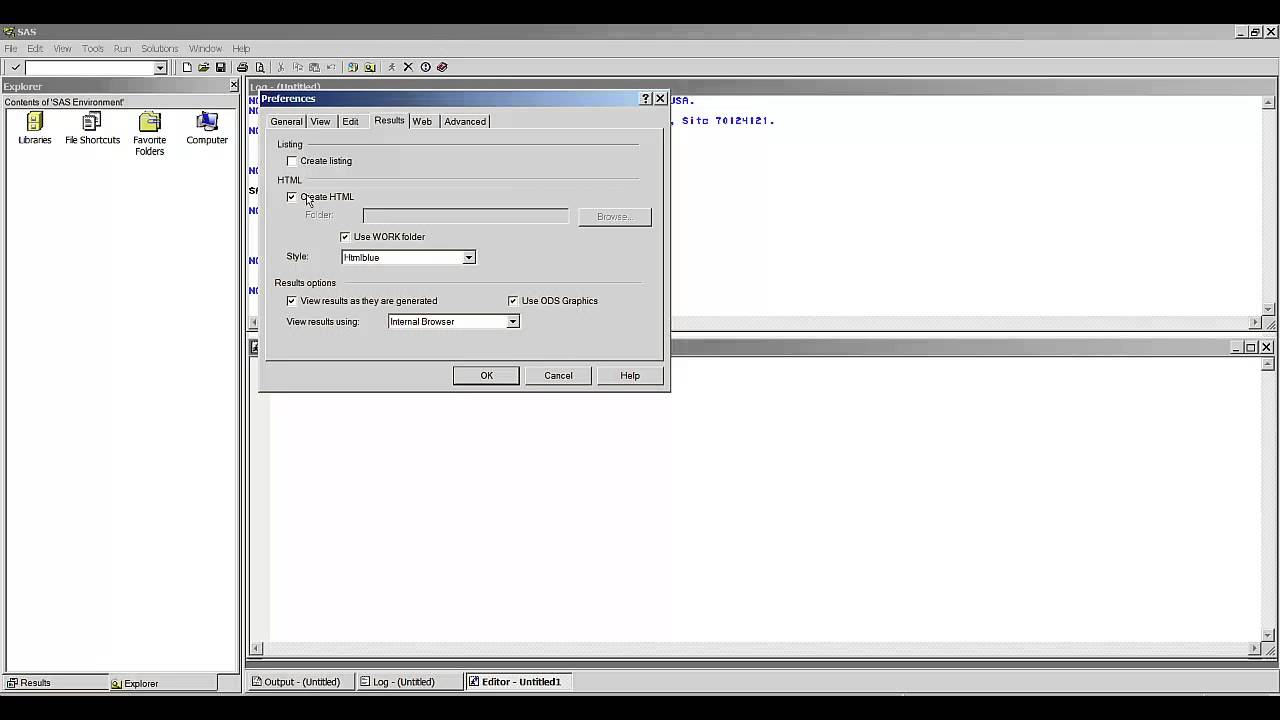Toggle the Use WORK folder checkbox

(345, 237)
